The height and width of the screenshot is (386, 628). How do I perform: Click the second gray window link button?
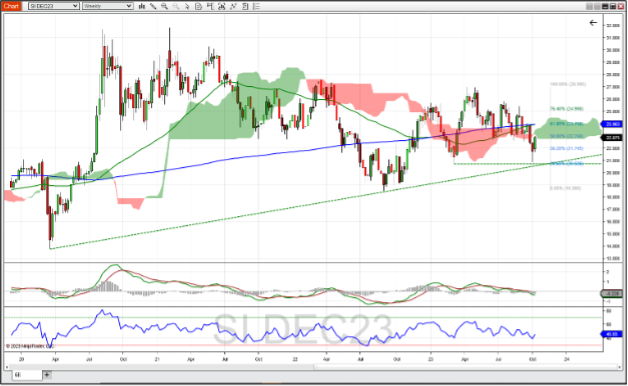(597, 6)
